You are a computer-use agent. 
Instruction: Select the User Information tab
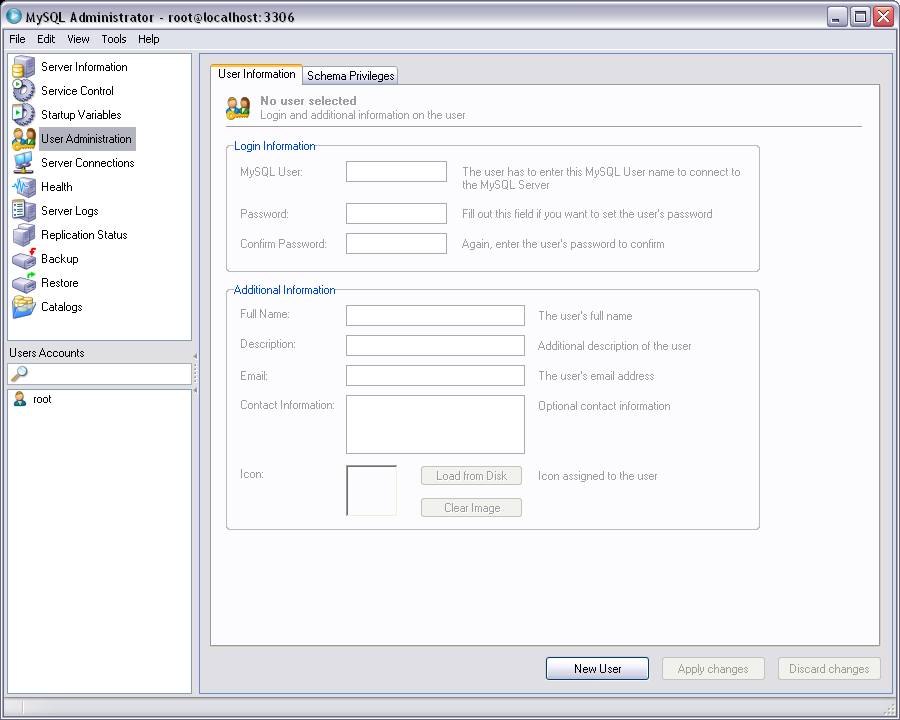click(x=257, y=74)
